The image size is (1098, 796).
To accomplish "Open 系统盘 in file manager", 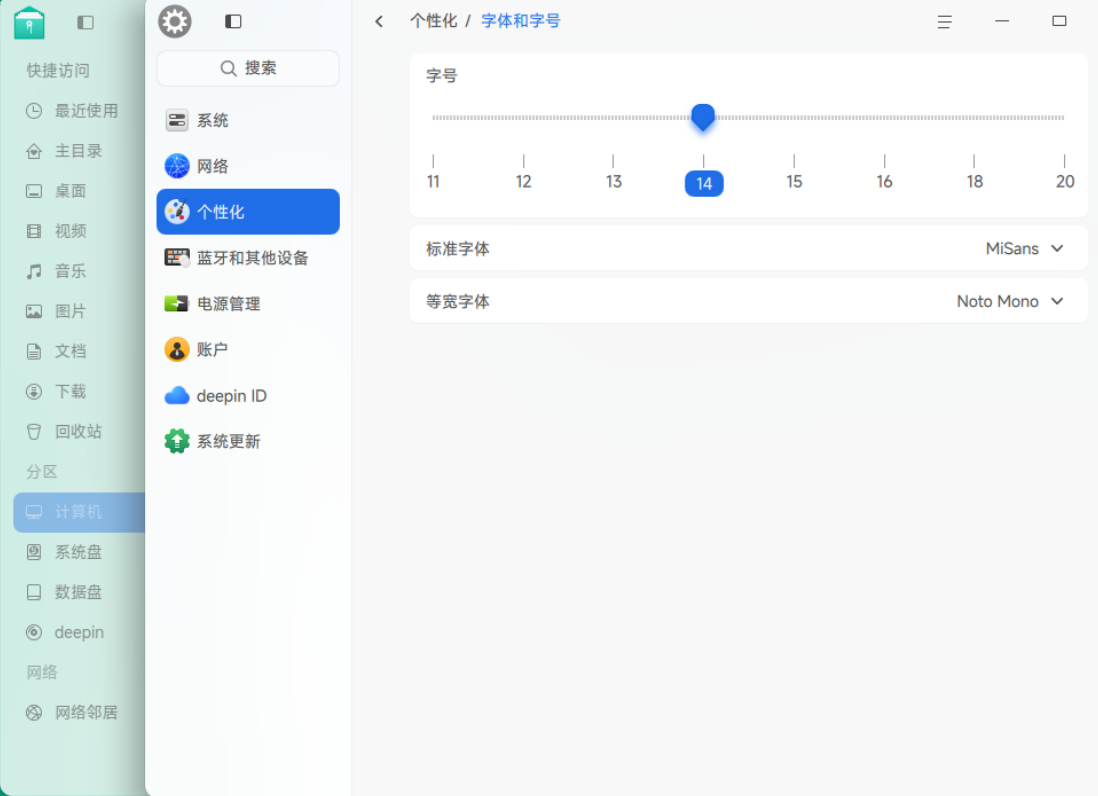I will point(79,552).
